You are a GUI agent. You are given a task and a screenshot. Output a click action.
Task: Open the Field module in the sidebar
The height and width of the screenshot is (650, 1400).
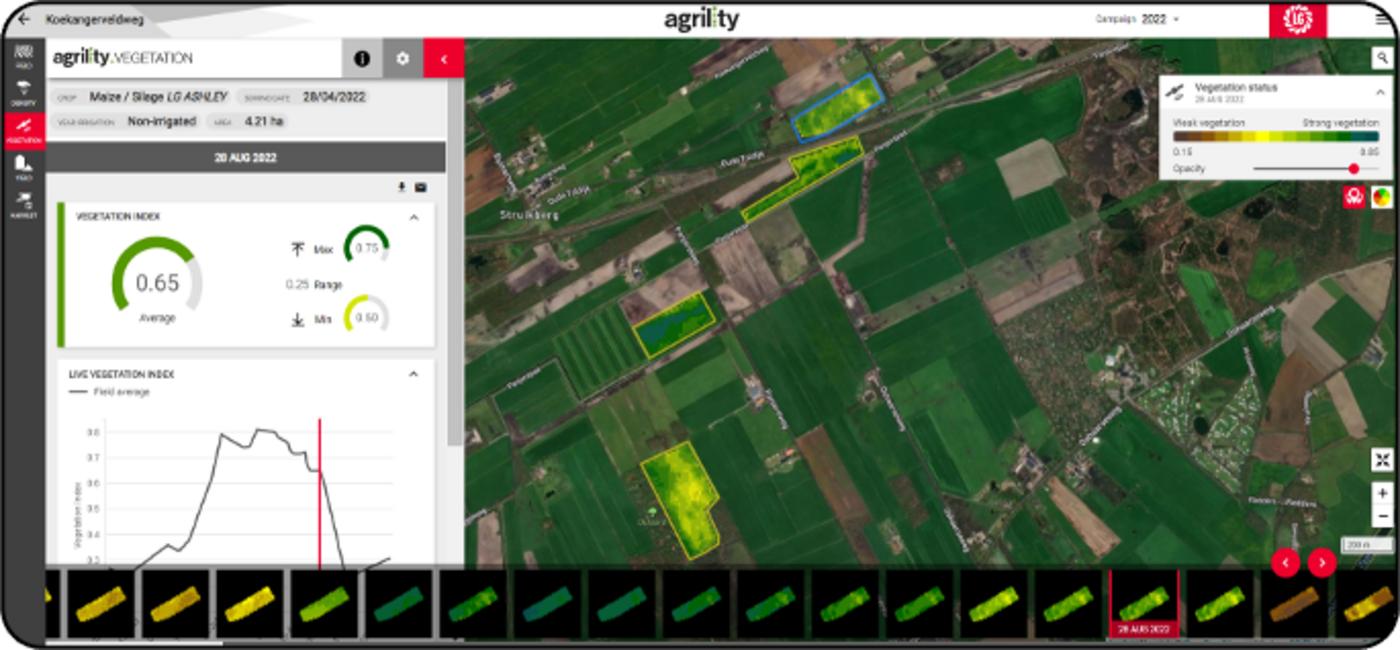click(24, 56)
